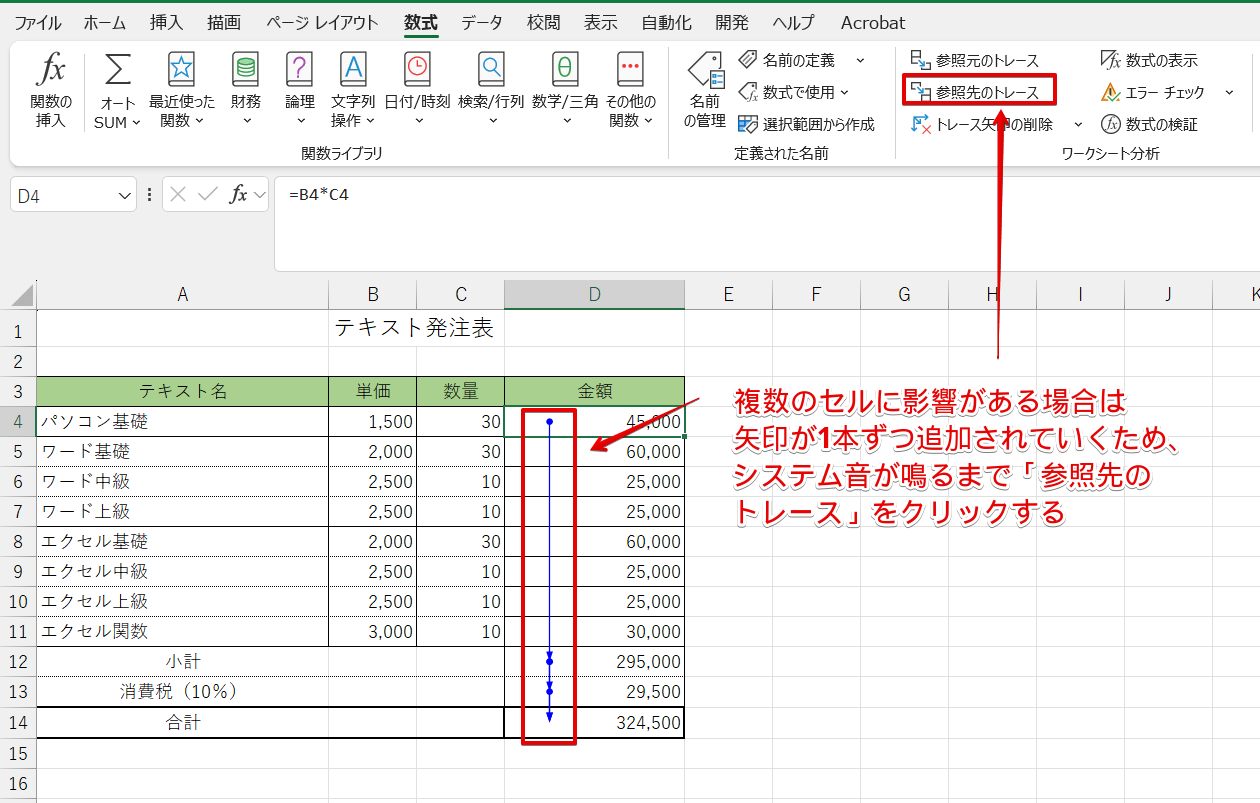Select the 金額 header cell

(595, 392)
